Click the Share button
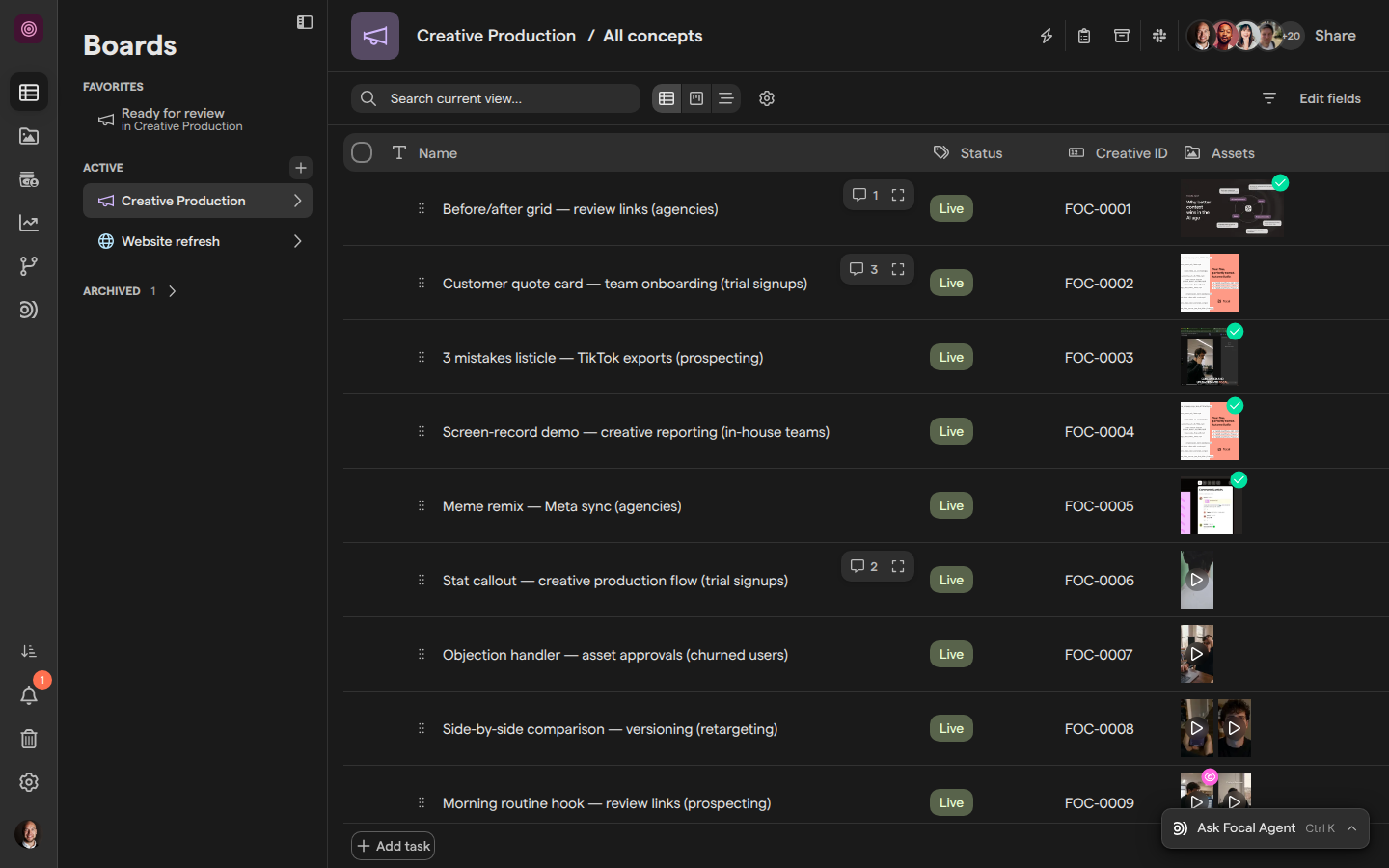This screenshot has height=868, width=1389. [1335, 36]
